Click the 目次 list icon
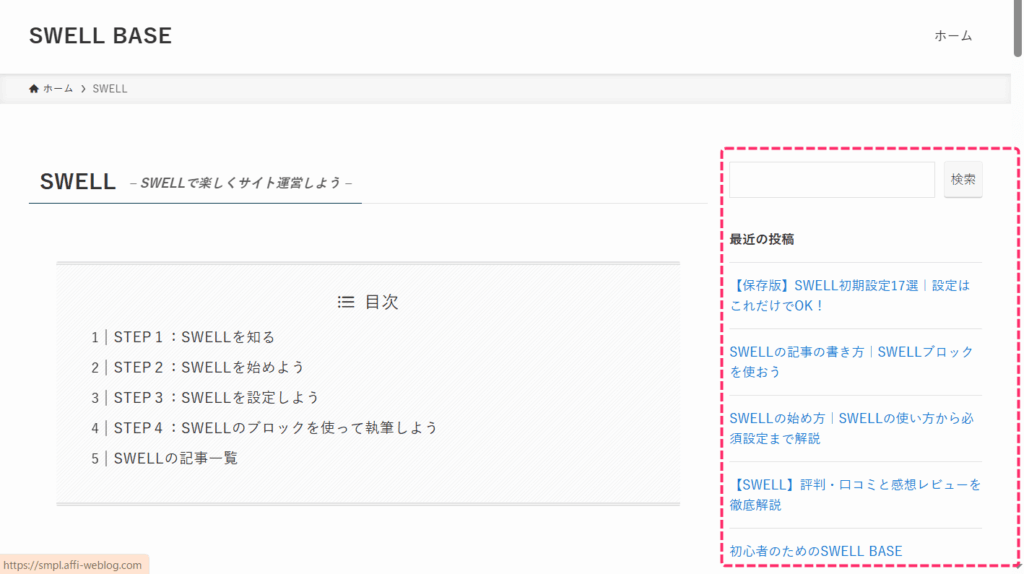This screenshot has height=574, width=1024. [x=346, y=302]
